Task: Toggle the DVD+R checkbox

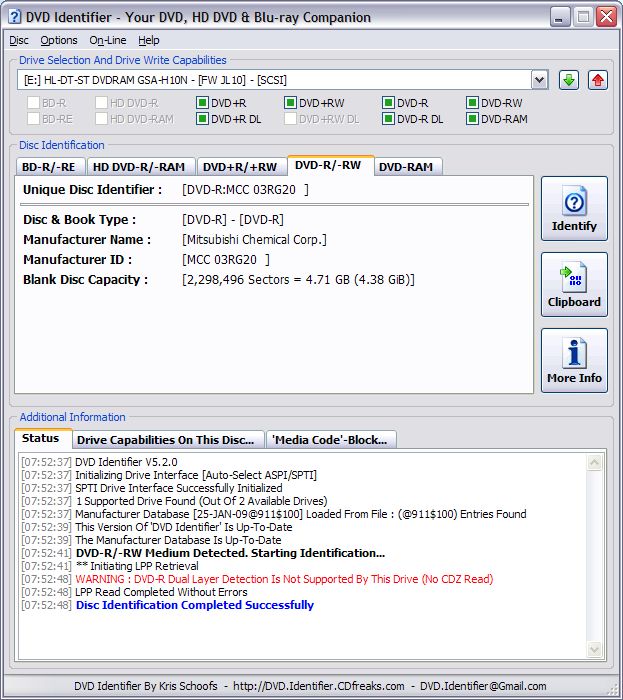Action: 202,103
